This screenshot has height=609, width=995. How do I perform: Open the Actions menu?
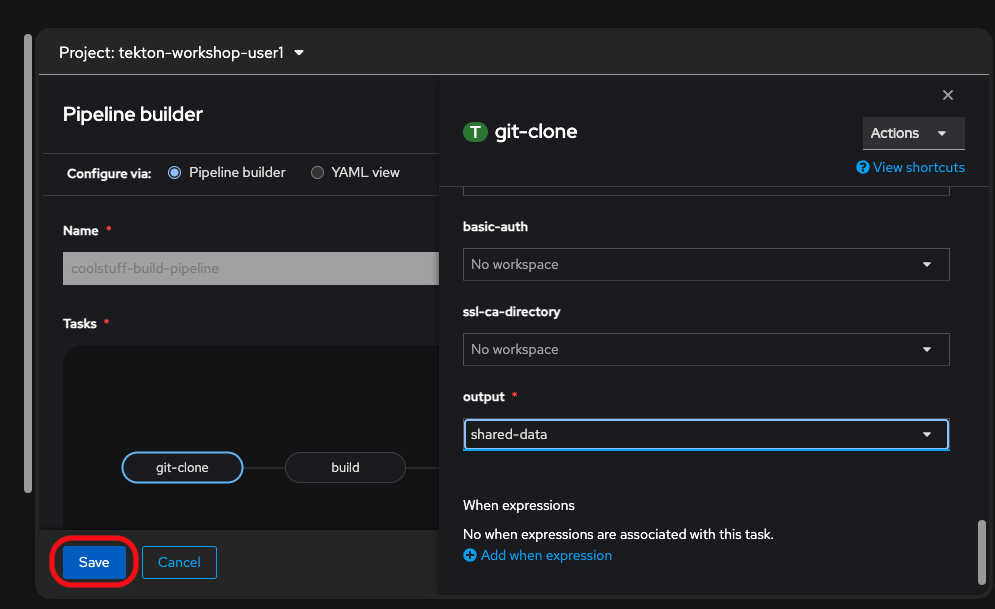(912, 133)
